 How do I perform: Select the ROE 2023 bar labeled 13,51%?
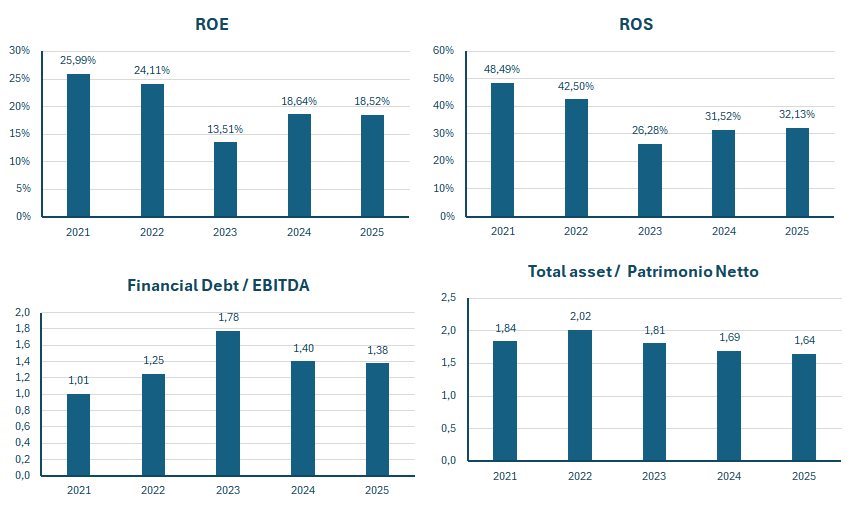click(x=225, y=179)
